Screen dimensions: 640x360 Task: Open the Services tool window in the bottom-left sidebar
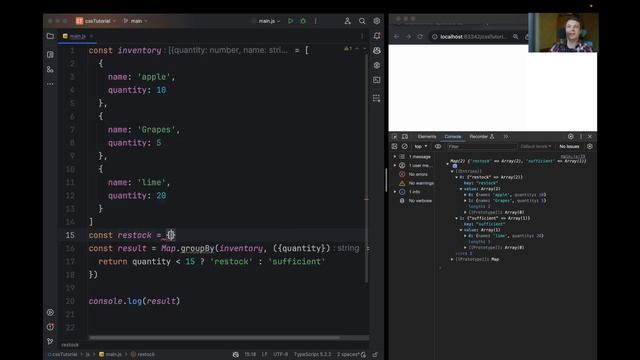click(50, 312)
